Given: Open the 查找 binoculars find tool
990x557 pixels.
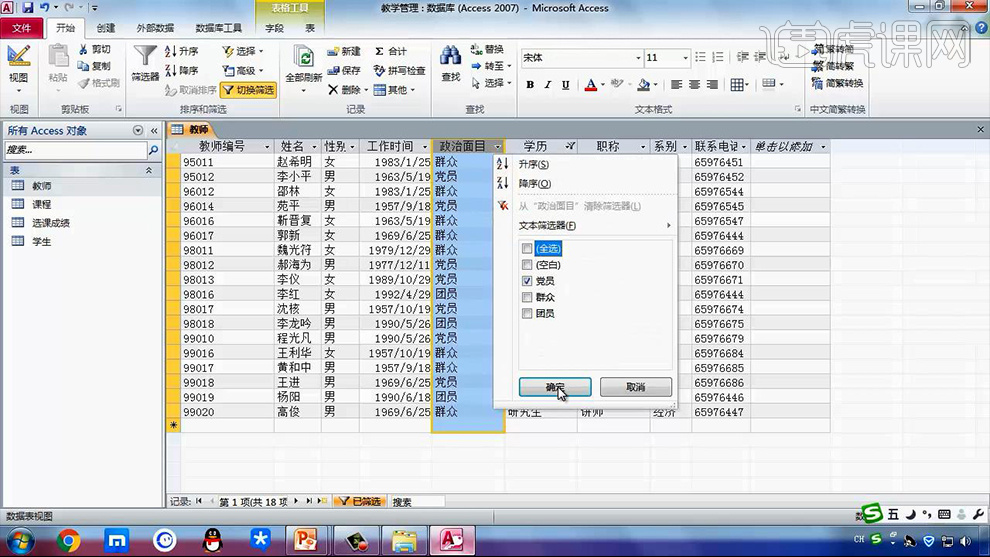Looking at the screenshot, I should 450,56.
